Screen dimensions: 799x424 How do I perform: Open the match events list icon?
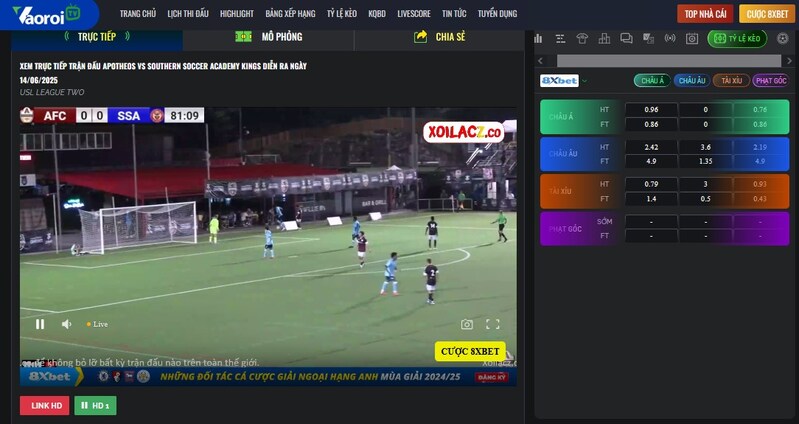pyautogui.click(x=561, y=39)
